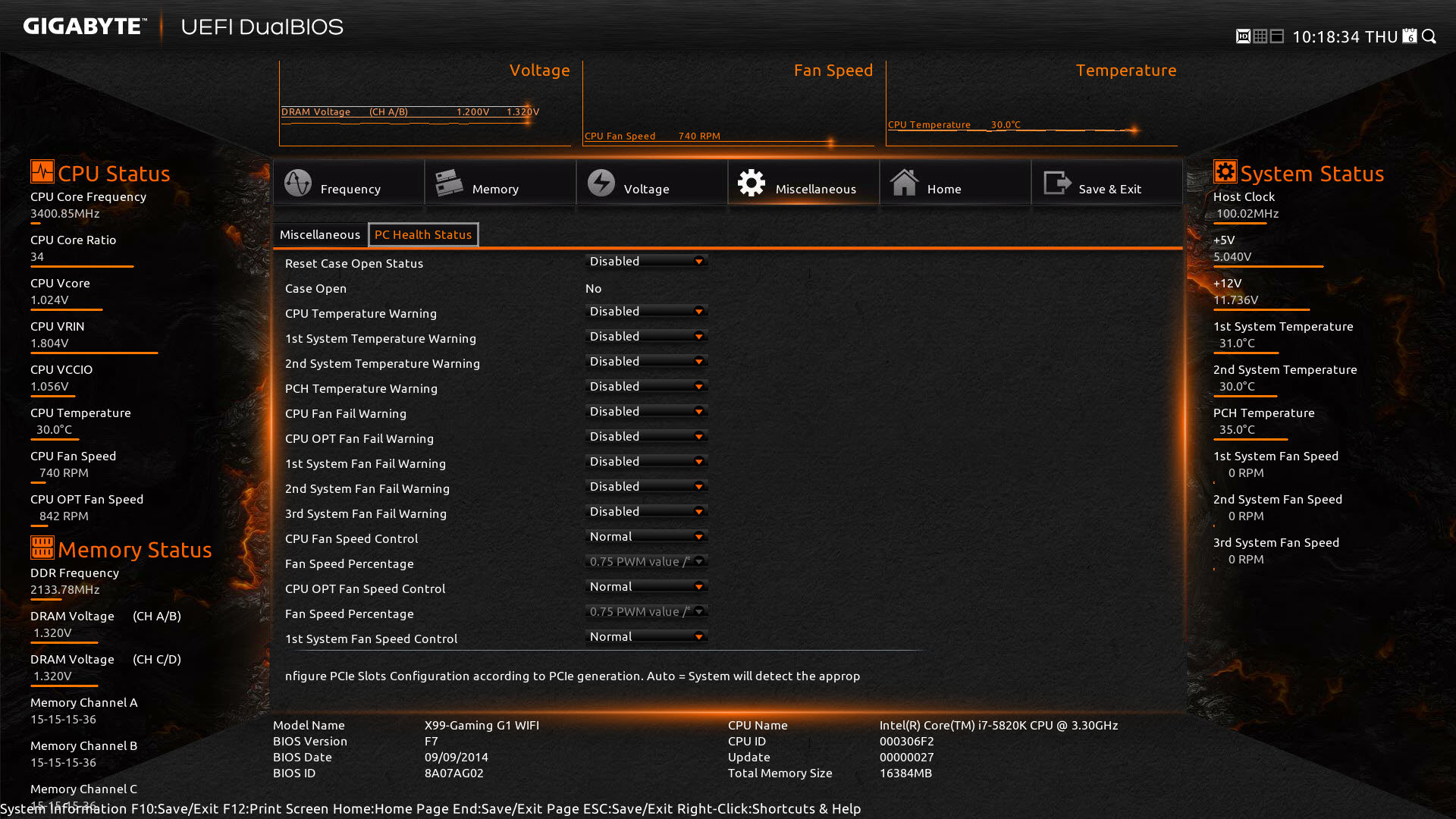This screenshot has height=819, width=1456.
Task: Select the 'CPU Temperature Warning' label
Action: point(361,313)
